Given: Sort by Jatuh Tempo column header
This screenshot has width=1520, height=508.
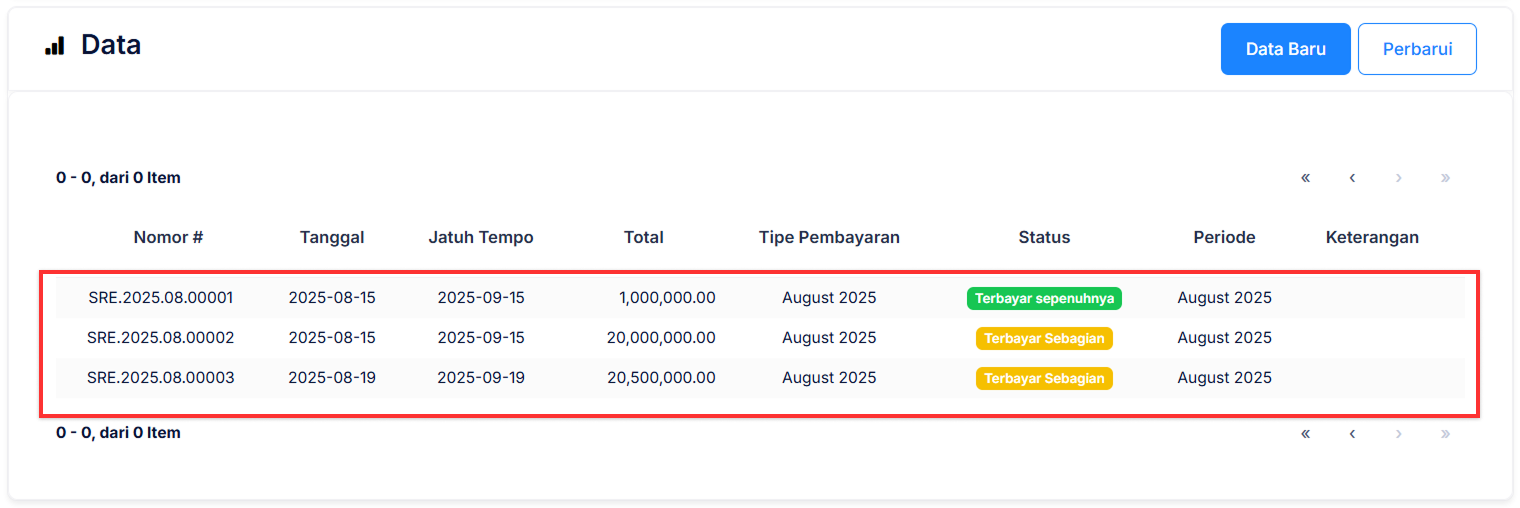Looking at the screenshot, I should click(x=481, y=237).
